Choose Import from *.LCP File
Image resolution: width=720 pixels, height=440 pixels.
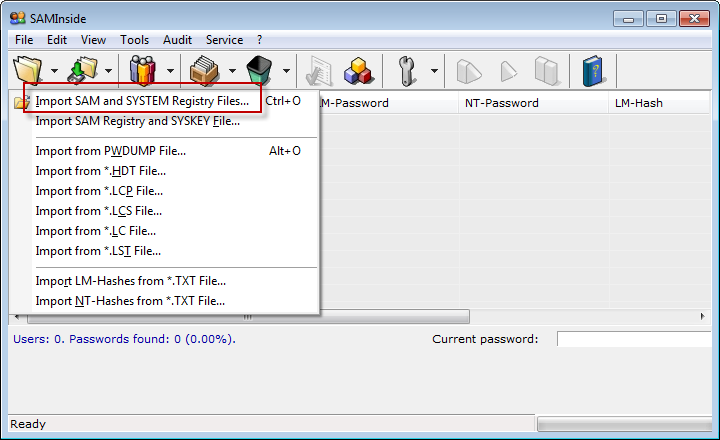(164, 191)
